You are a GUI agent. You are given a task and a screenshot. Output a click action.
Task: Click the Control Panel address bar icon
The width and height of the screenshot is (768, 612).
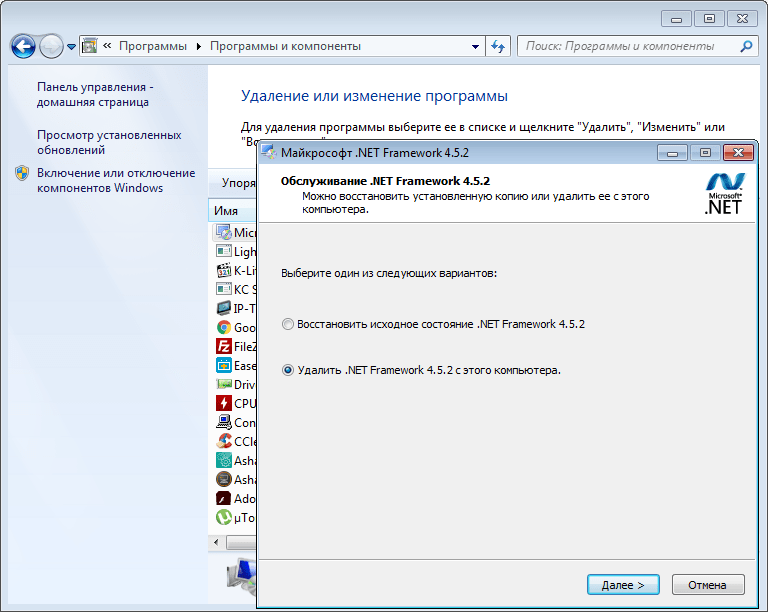[x=89, y=46]
